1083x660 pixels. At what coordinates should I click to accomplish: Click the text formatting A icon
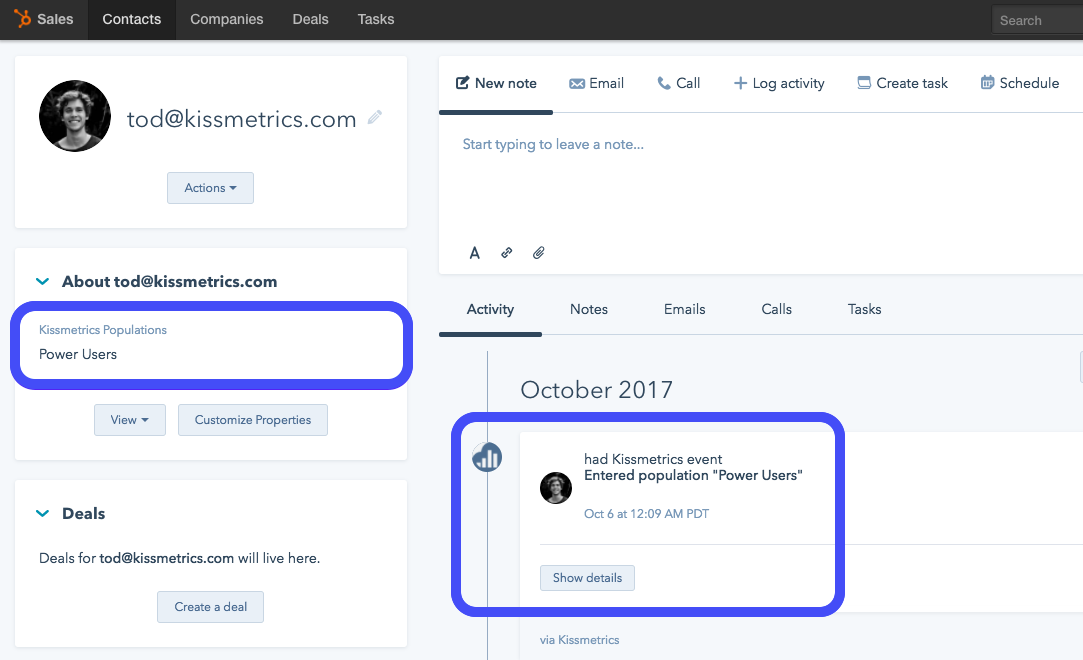coord(475,253)
